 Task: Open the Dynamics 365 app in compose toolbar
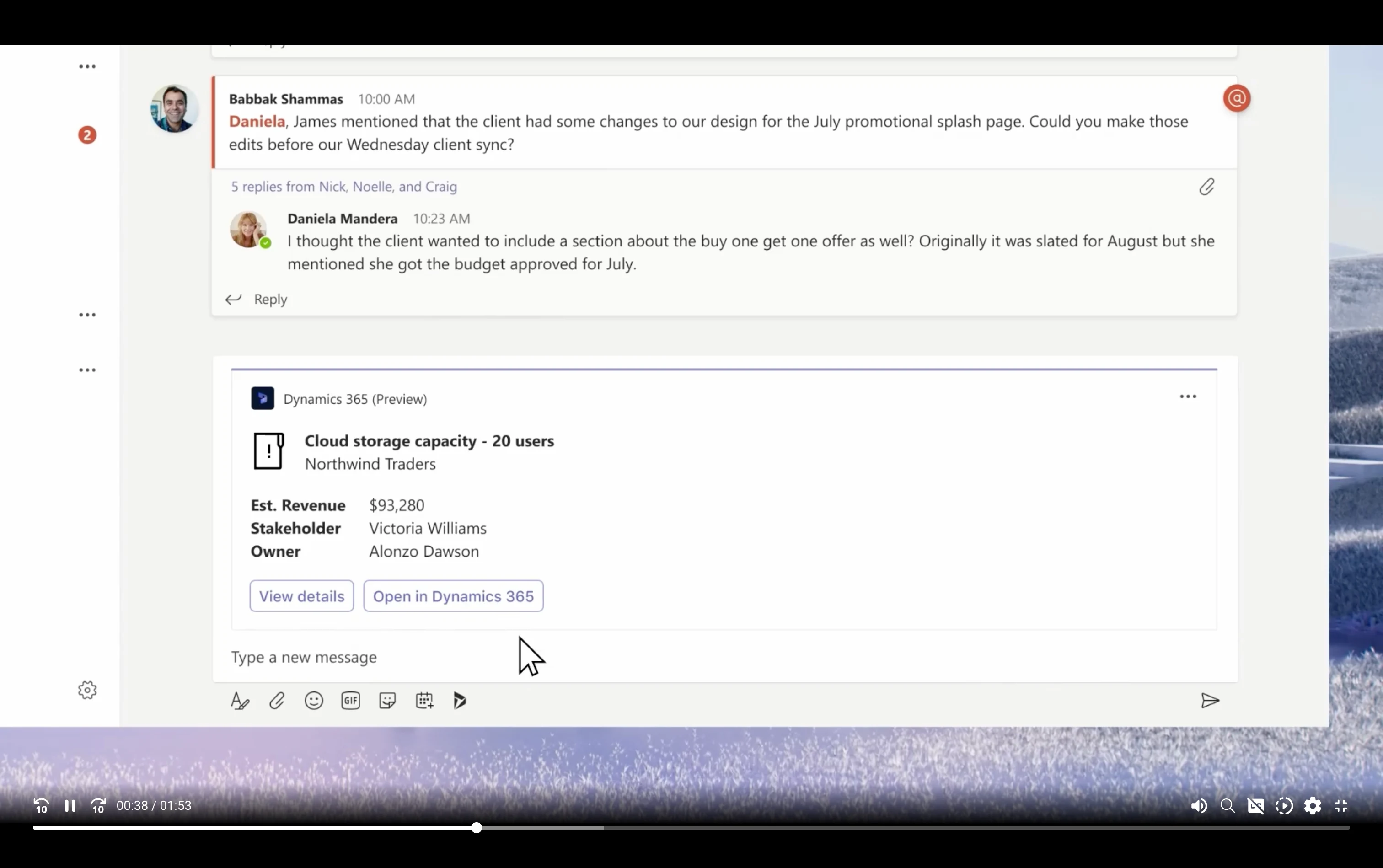[x=460, y=701]
